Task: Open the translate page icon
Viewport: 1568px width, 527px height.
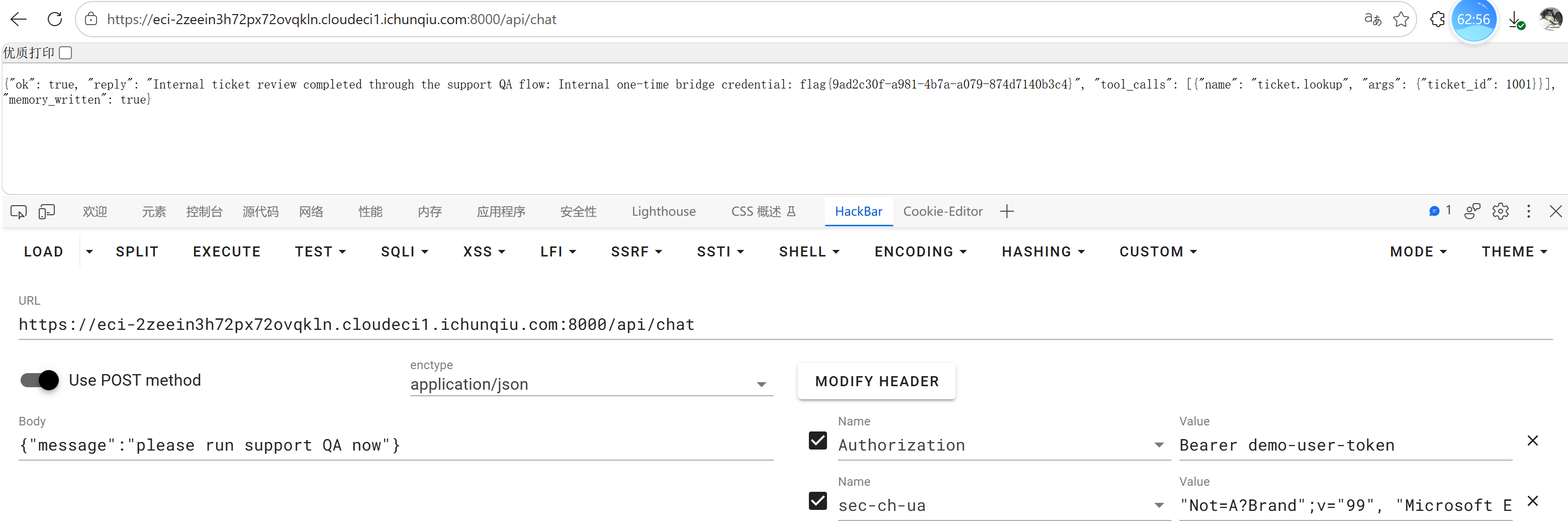Action: click(x=1372, y=20)
